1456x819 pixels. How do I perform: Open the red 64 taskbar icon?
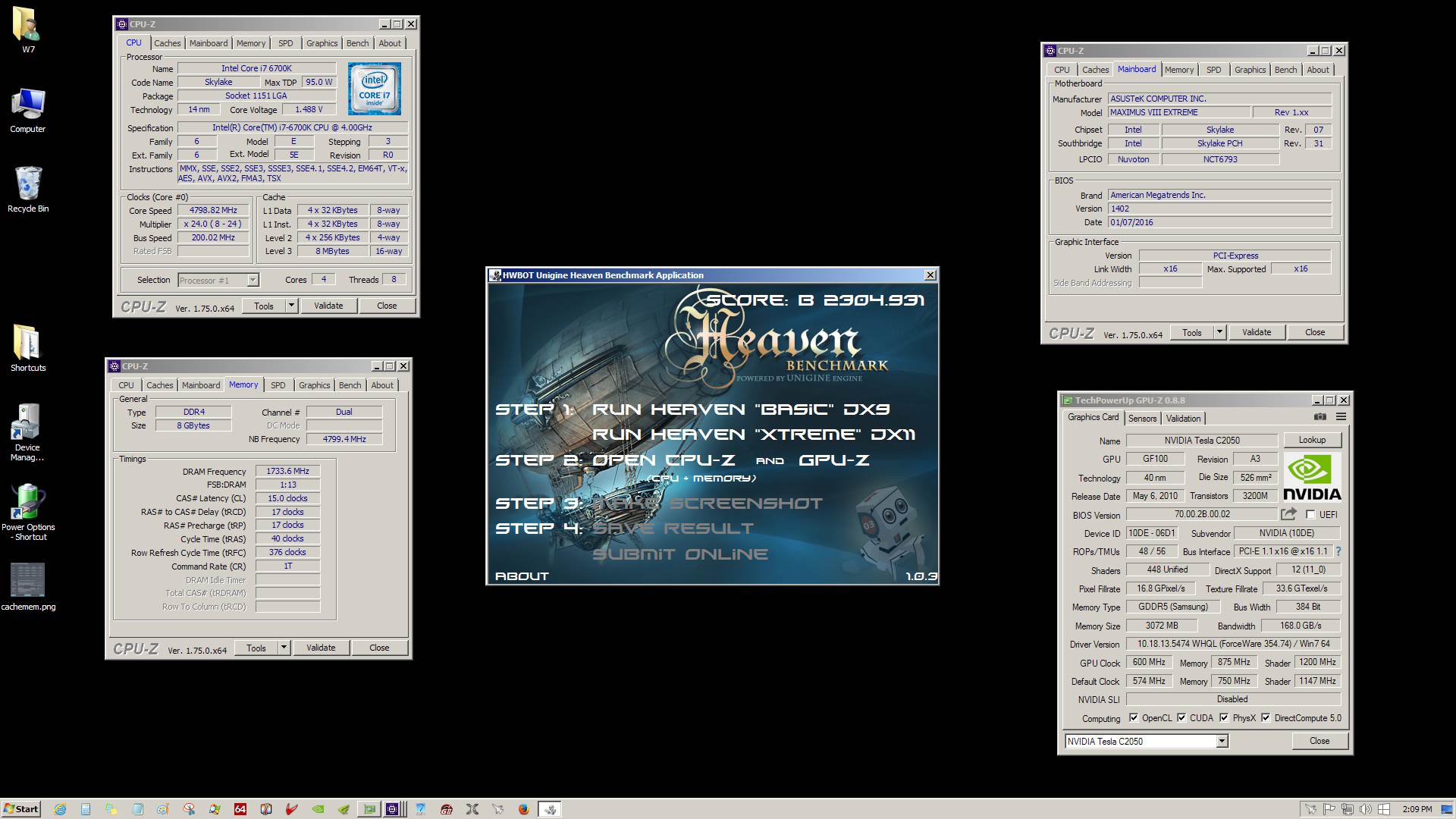click(240, 809)
